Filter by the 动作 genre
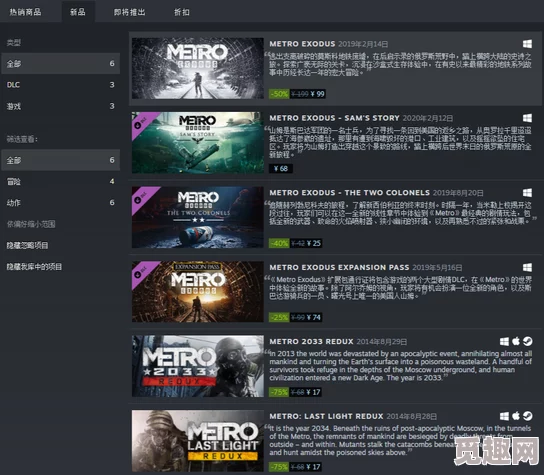 point(61,203)
